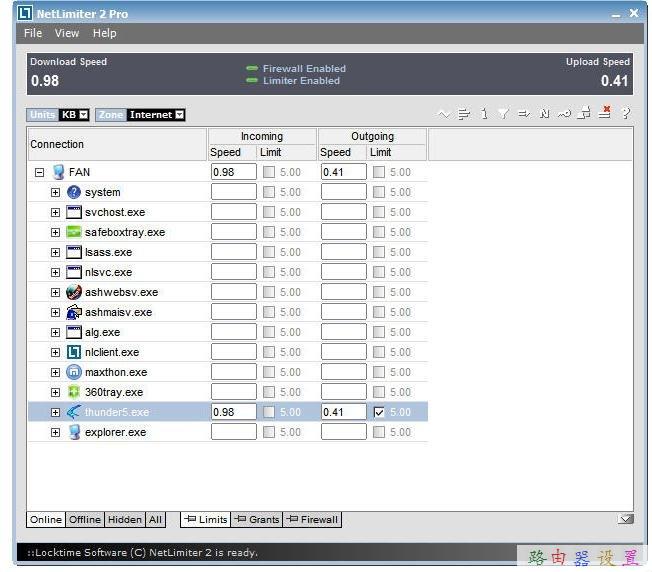Viewport: 652px width, 572px height.
Task: Expand the svchost.exe tree node
Action: [x=56, y=212]
